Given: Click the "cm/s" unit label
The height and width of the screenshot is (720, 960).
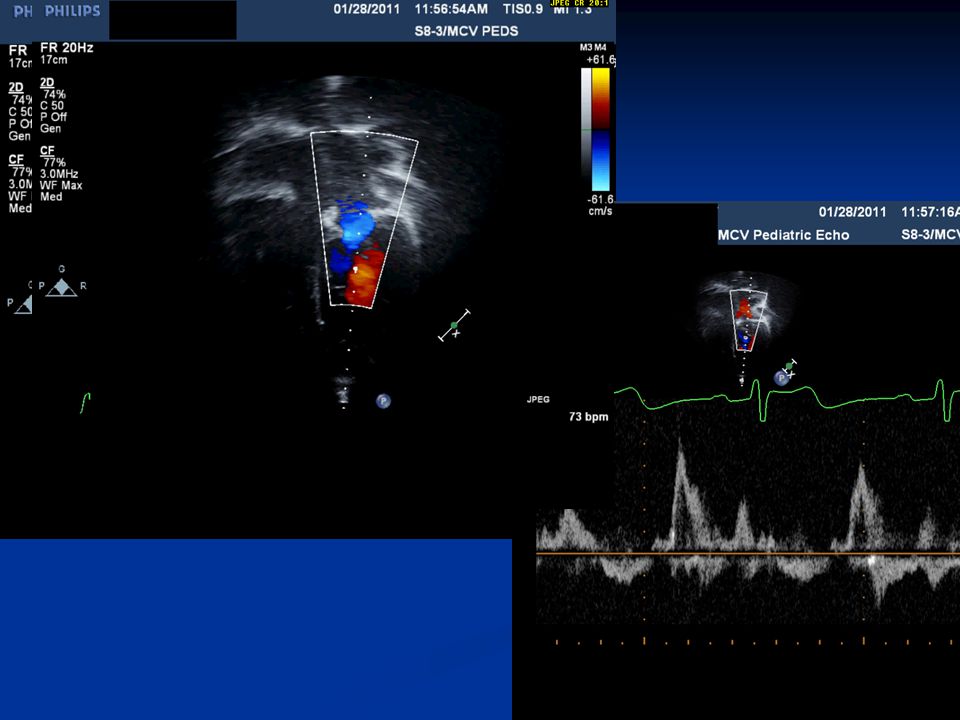Looking at the screenshot, I should pyautogui.click(x=600, y=211).
